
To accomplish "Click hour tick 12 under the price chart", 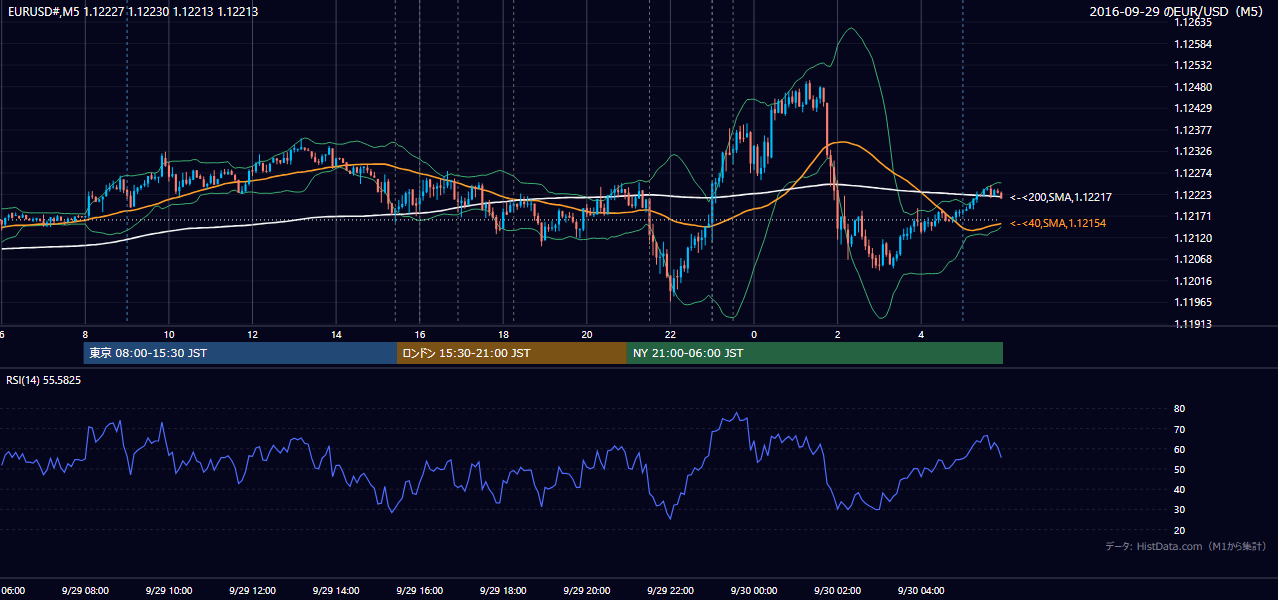I will pos(253,335).
